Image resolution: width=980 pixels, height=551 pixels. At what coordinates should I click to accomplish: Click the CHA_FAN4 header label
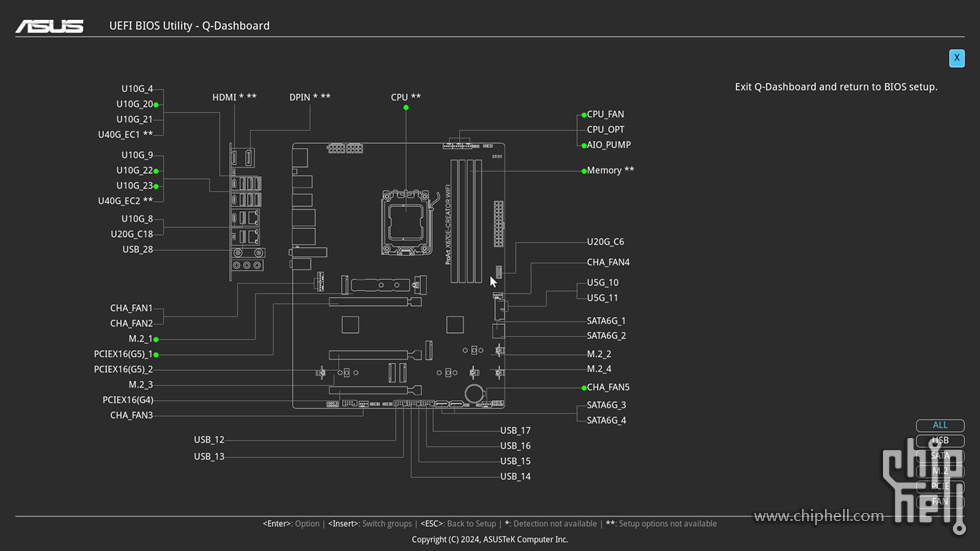click(608, 262)
